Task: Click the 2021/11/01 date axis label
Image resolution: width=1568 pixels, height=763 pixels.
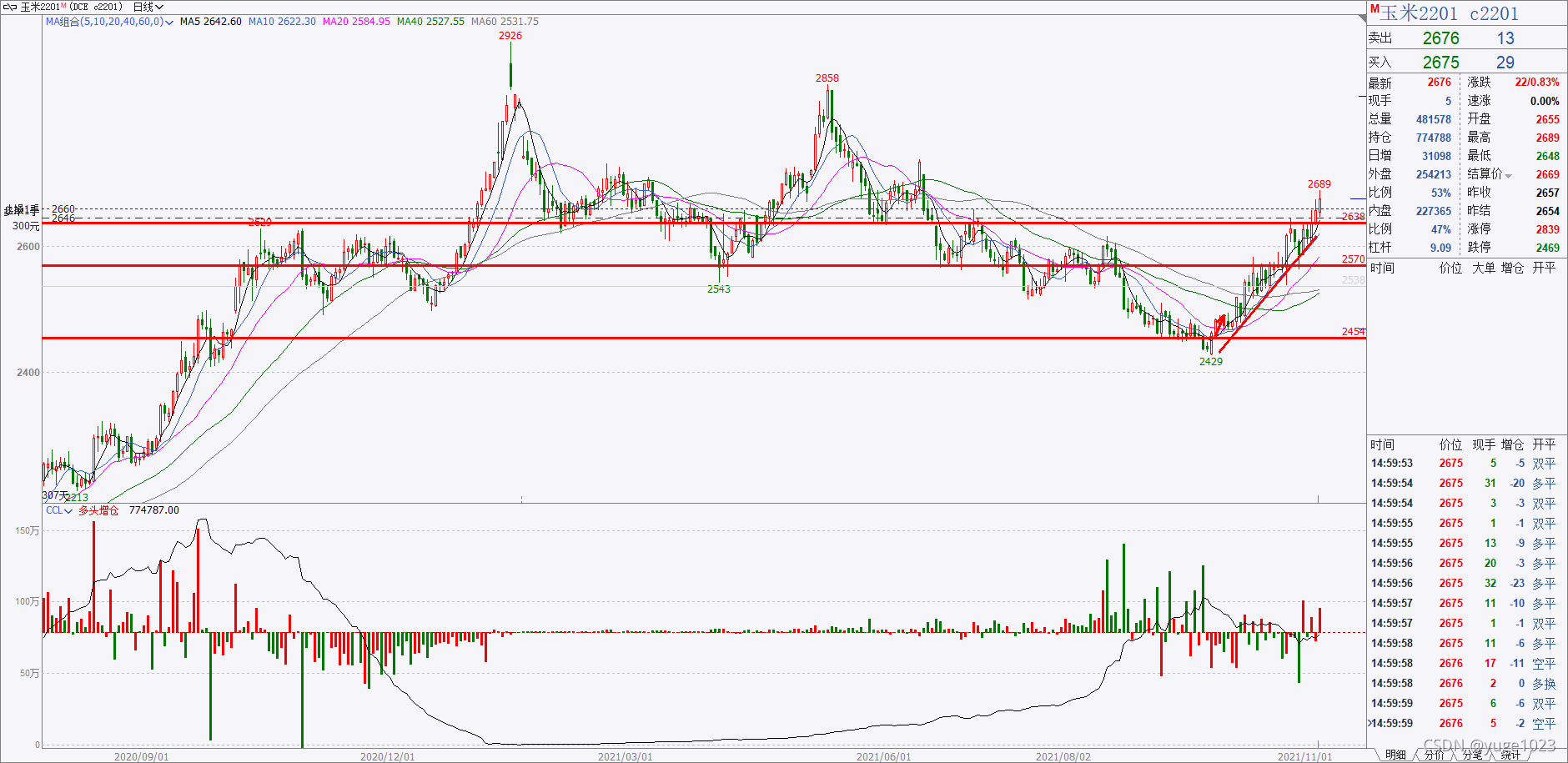Action: (x=1305, y=757)
